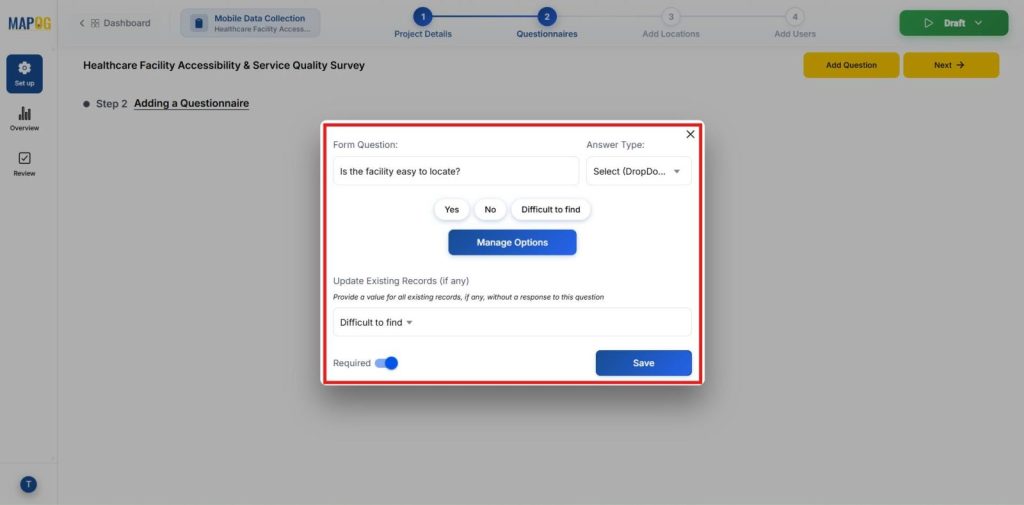Open the Answer Type dropdown
Image resolution: width=1024 pixels, height=505 pixels.
[638, 171]
